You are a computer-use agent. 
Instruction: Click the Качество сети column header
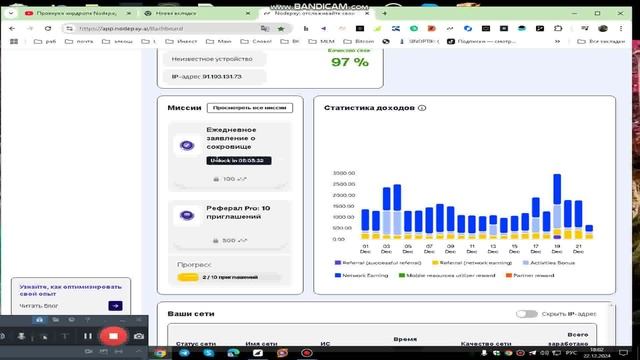coord(486,344)
